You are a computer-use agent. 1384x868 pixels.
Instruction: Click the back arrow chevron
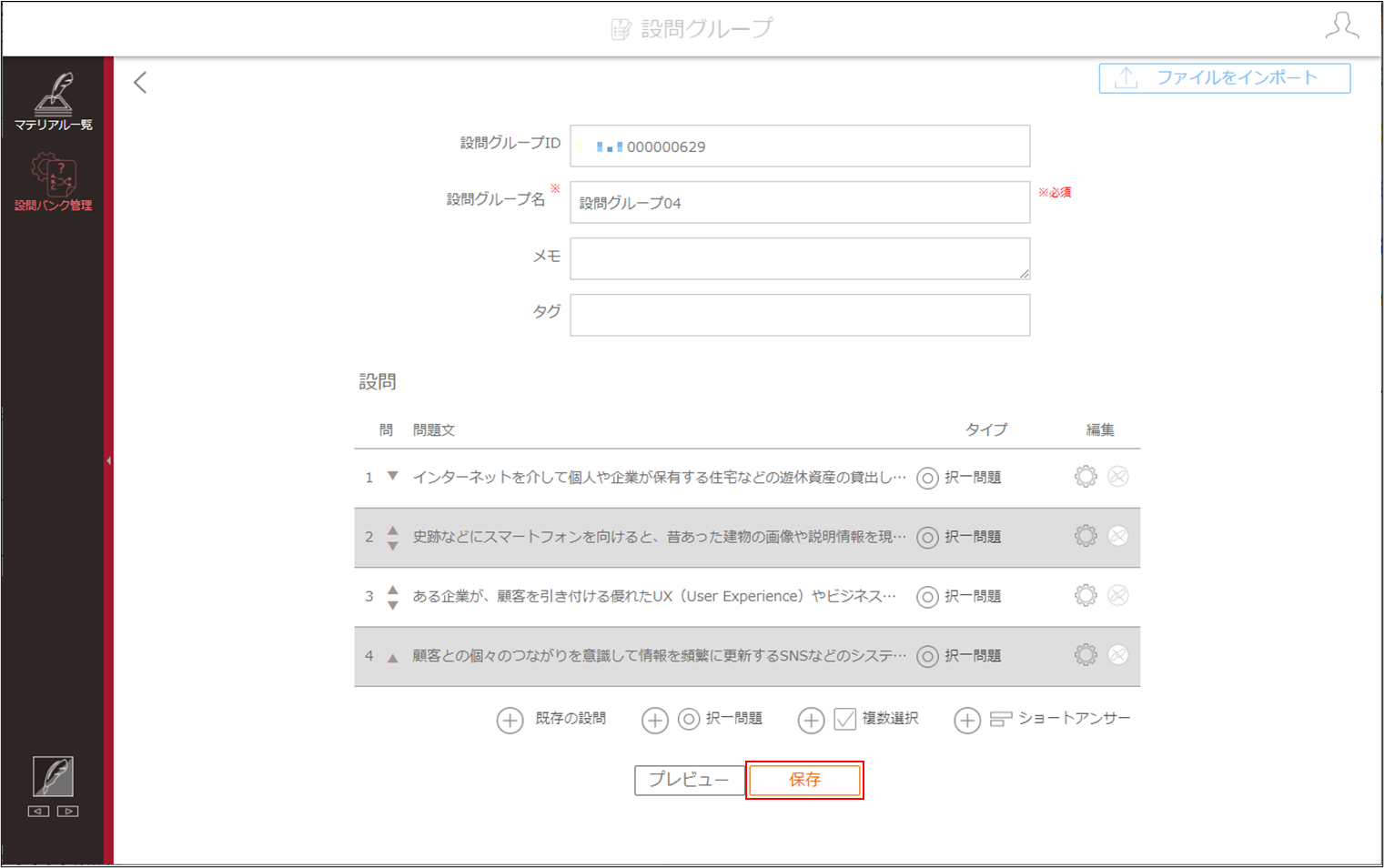pyautogui.click(x=140, y=83)
